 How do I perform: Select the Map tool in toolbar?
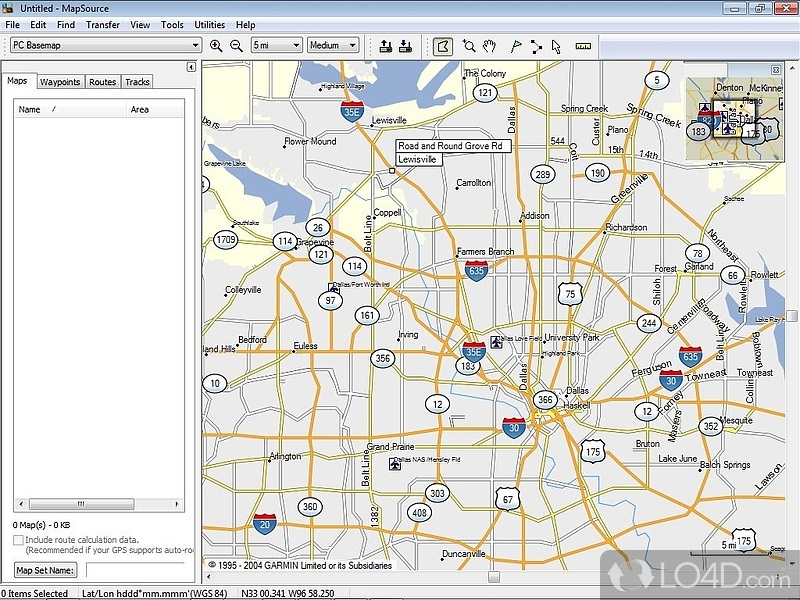443,45
